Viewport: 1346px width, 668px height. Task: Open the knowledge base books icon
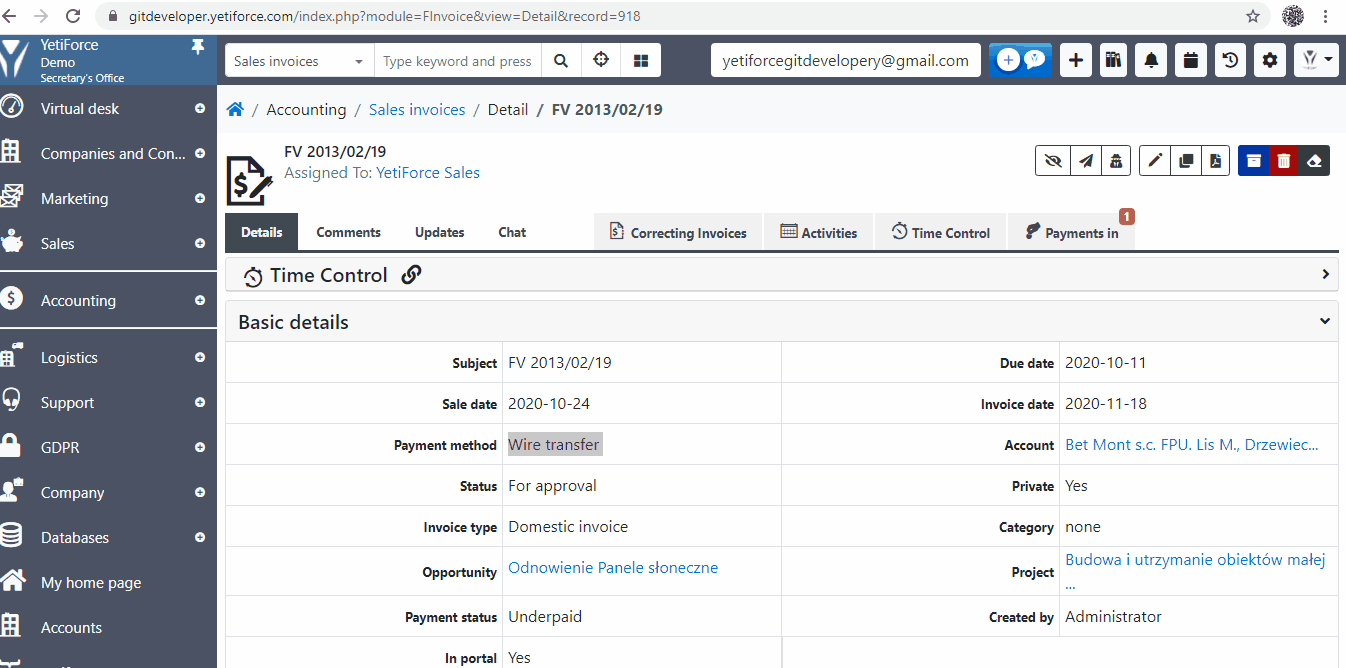[1113, 61]
